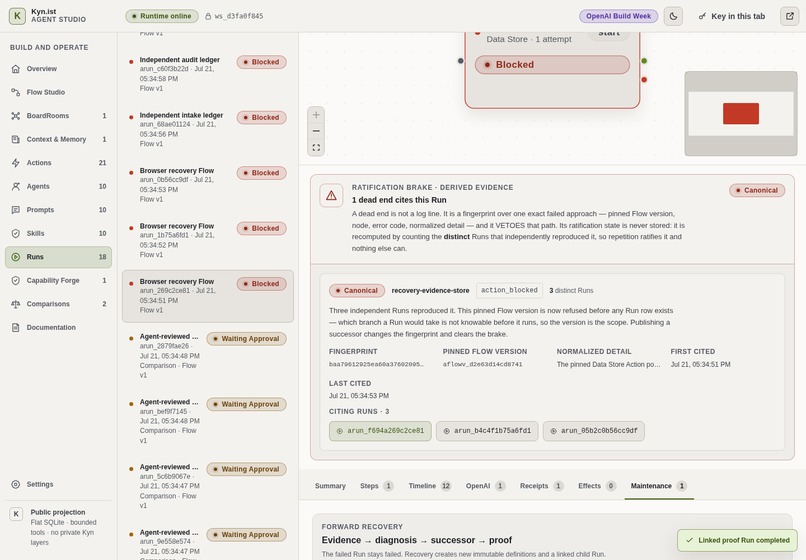Fit the flow canvas to view
The width and height of the screenshot is (806, 560).
(x=316, y=148)
